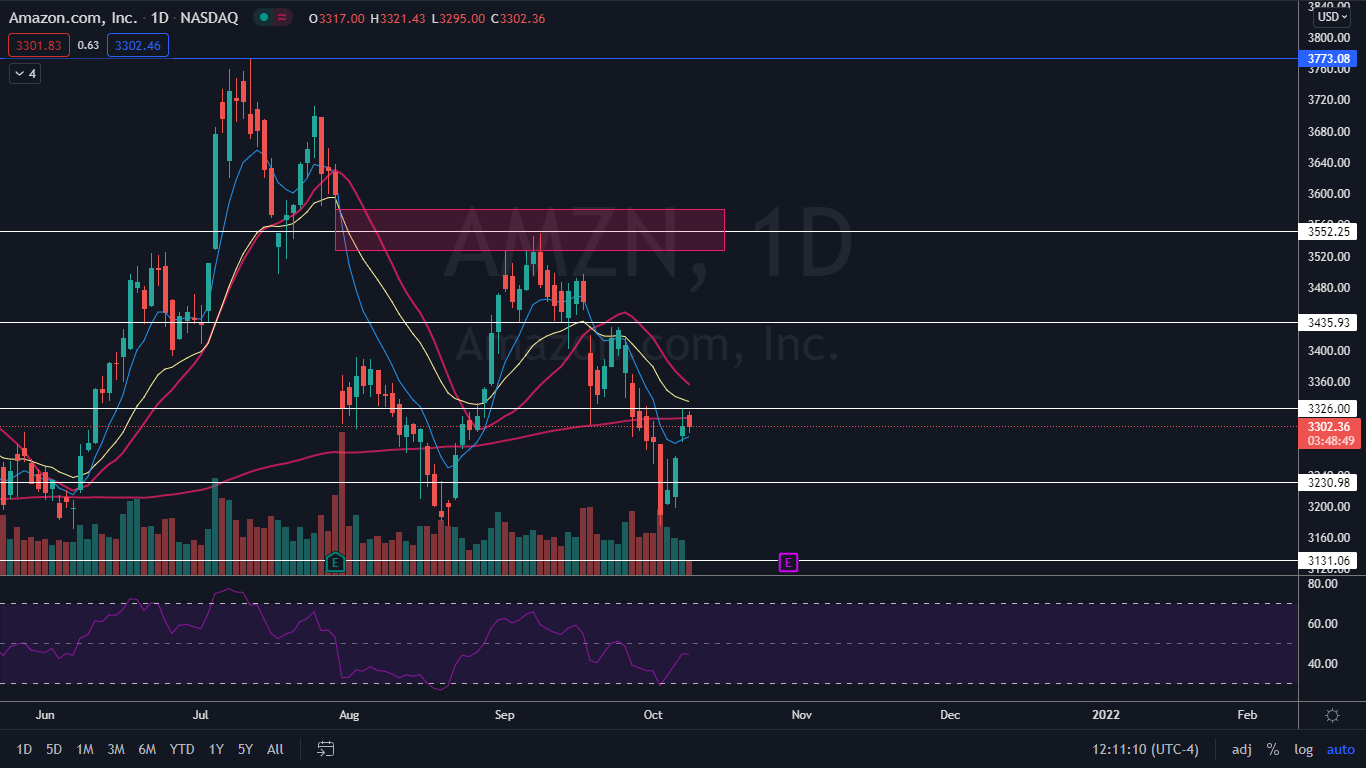
Task: Select the 5D time range
Action: coord(54,749)
